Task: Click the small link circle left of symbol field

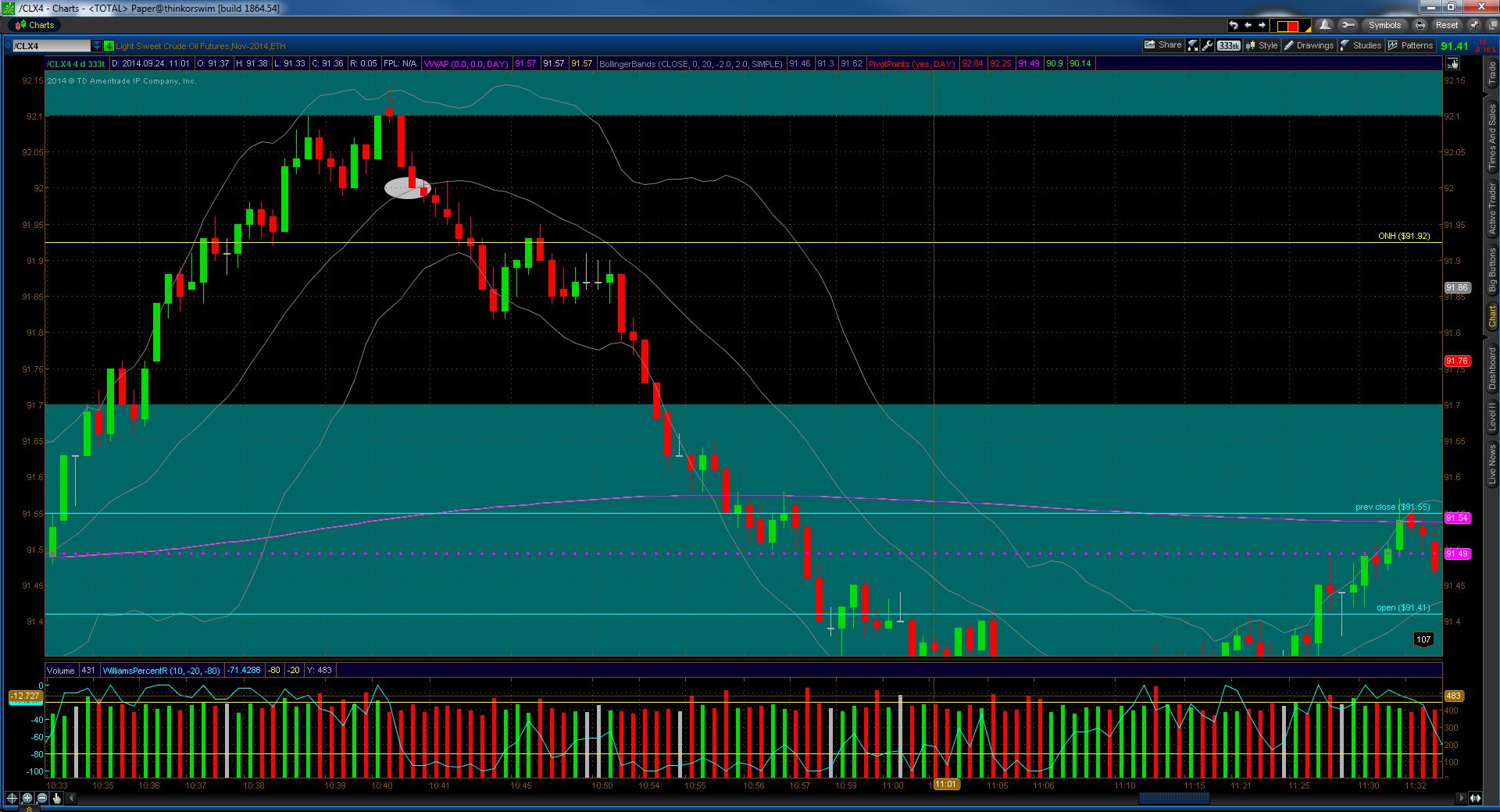Action: [8, 46]
